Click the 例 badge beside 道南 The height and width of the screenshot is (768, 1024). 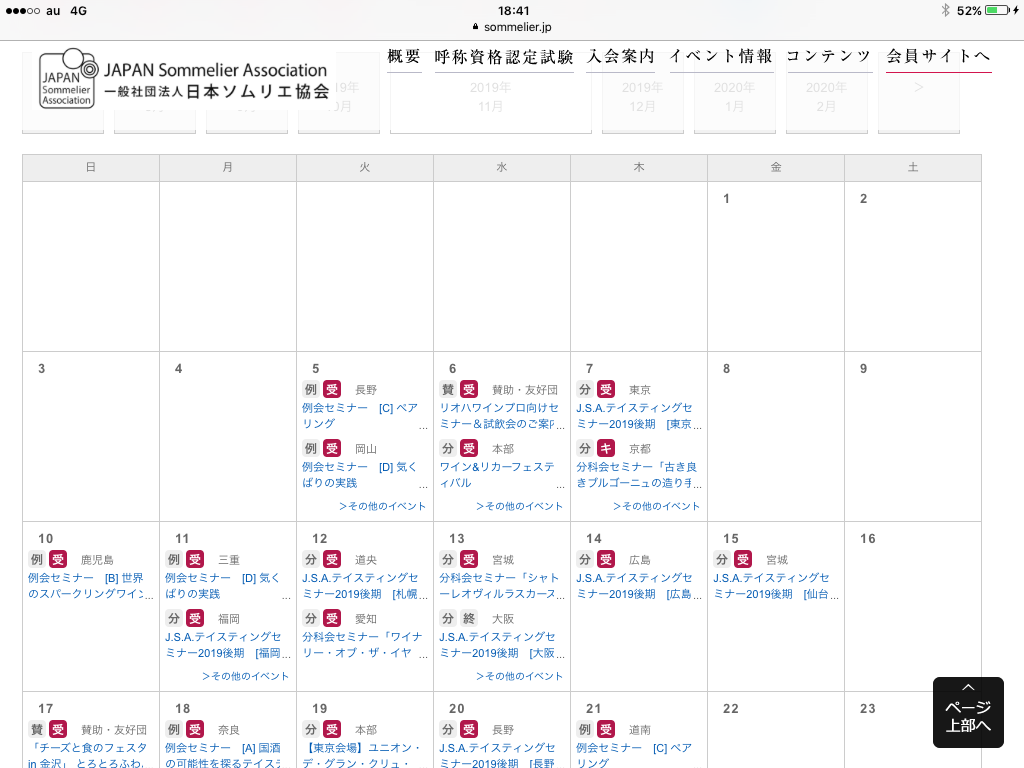point(585,729)
